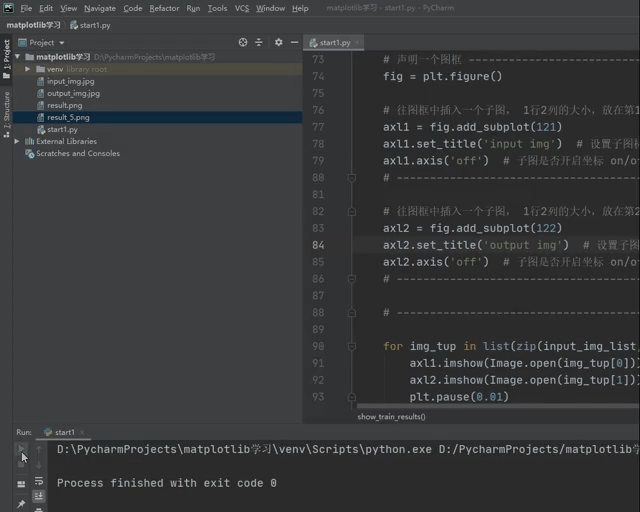This screenshot has width=640, height=512.
Task: Click the down arrow in Run panel
Action: tap(39, 465)
